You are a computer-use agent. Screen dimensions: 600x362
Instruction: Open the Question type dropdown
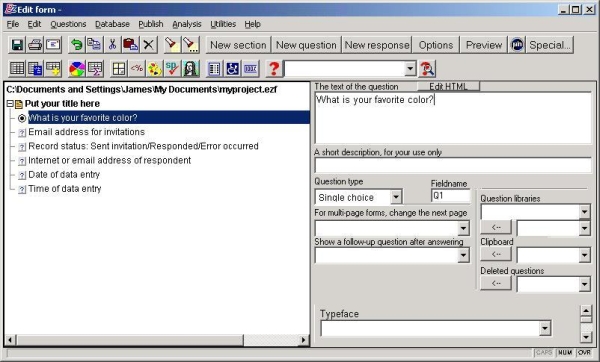(x=396, y=197)
